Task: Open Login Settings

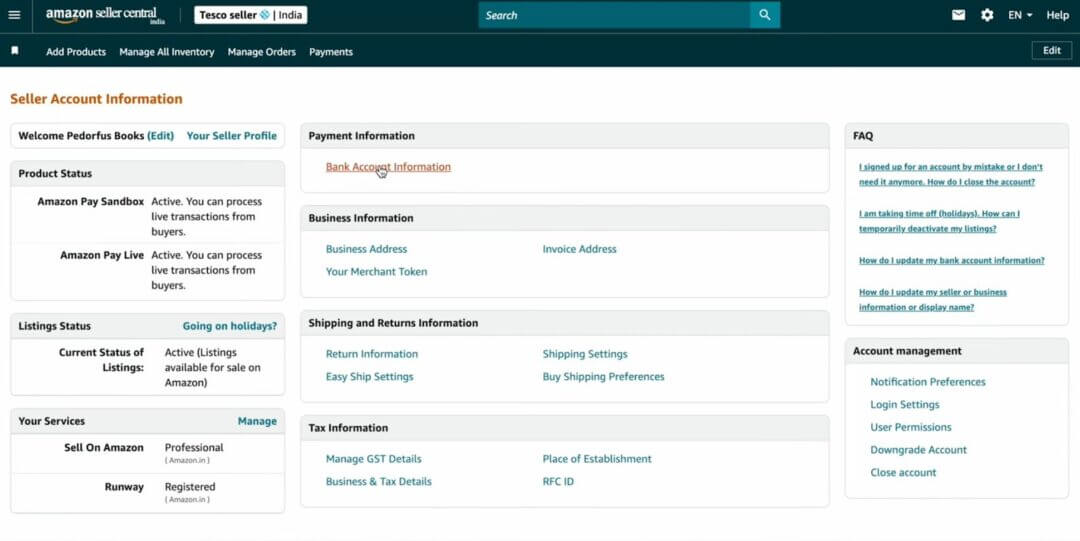Action: [x=904, y=404]
